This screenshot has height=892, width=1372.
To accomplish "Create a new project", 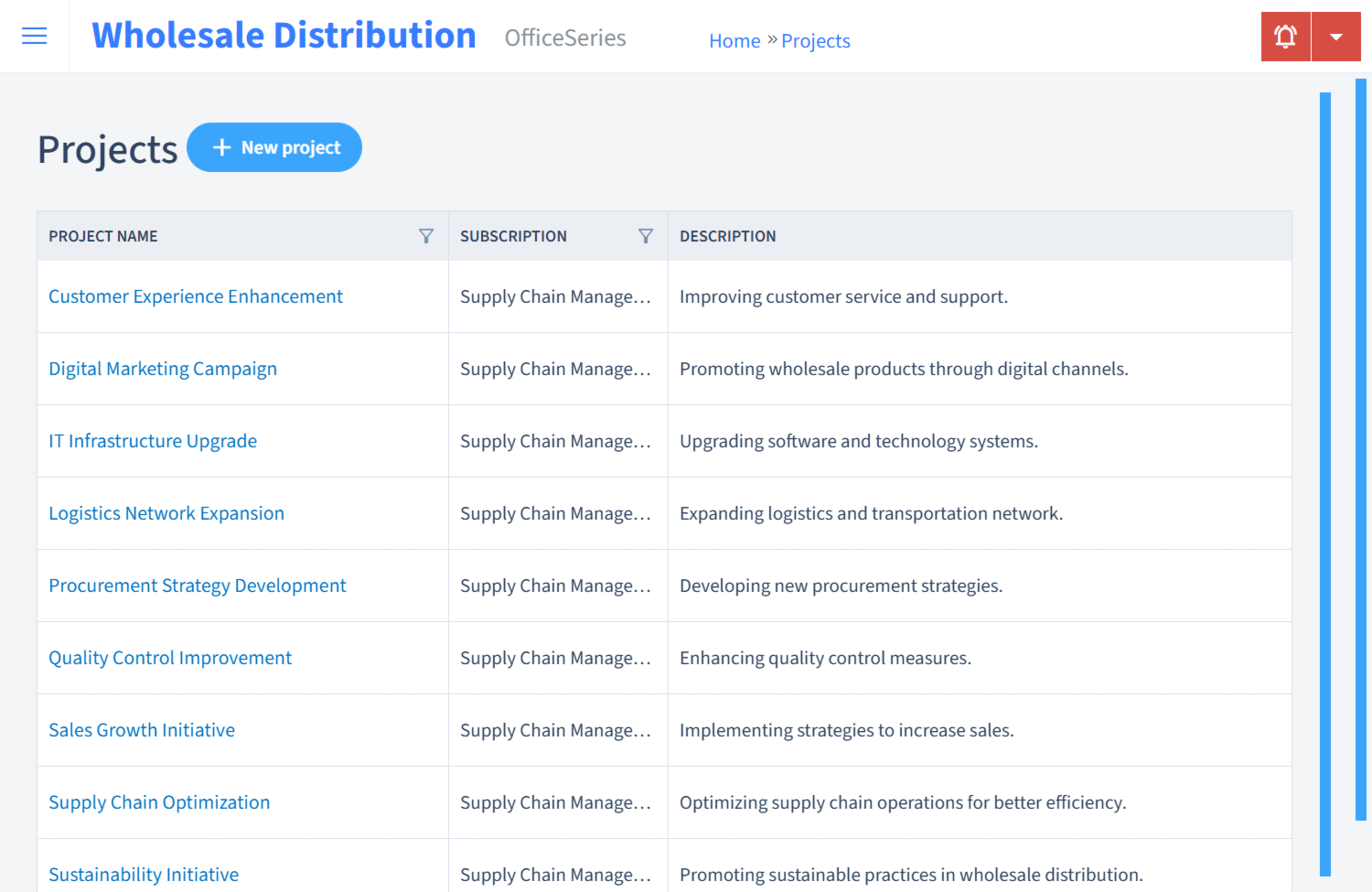I will click(274, 147).
